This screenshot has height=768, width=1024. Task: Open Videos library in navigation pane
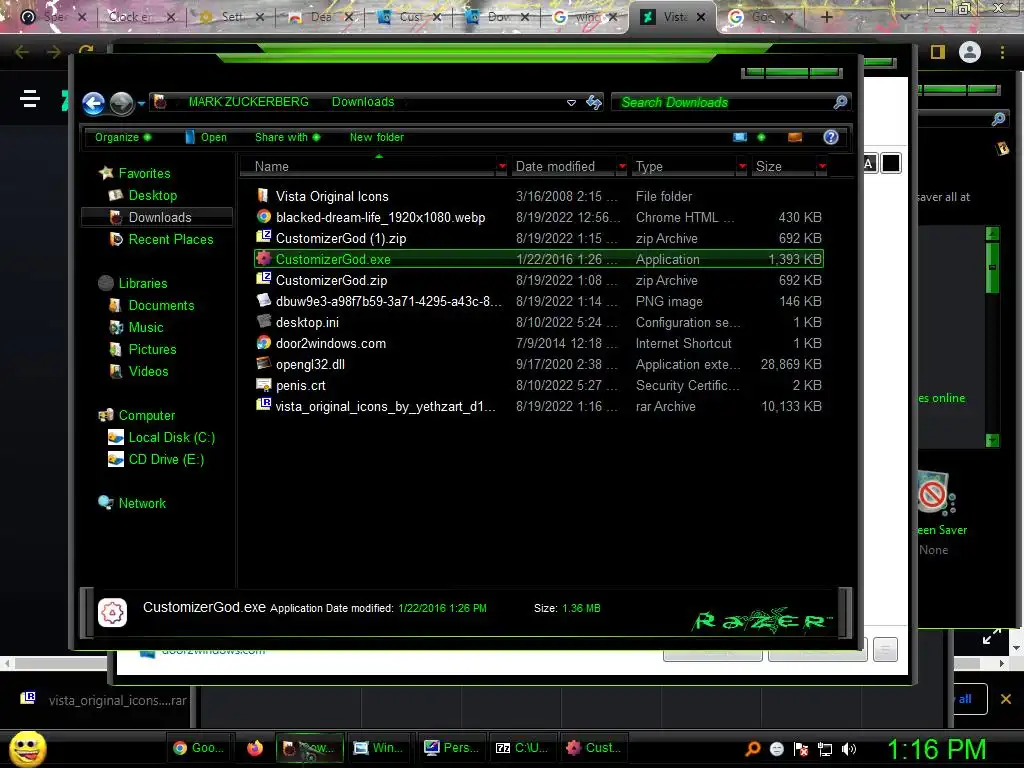148,372
